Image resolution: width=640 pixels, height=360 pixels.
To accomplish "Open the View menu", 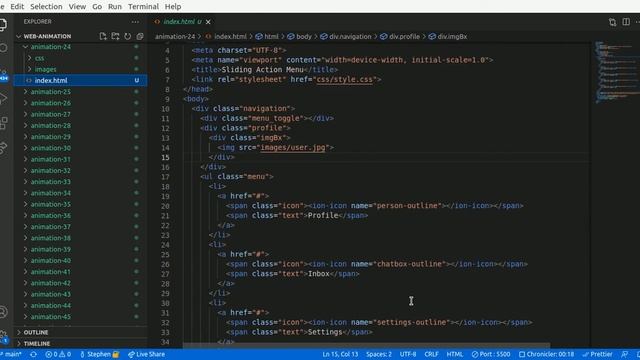I will [77, 7].
